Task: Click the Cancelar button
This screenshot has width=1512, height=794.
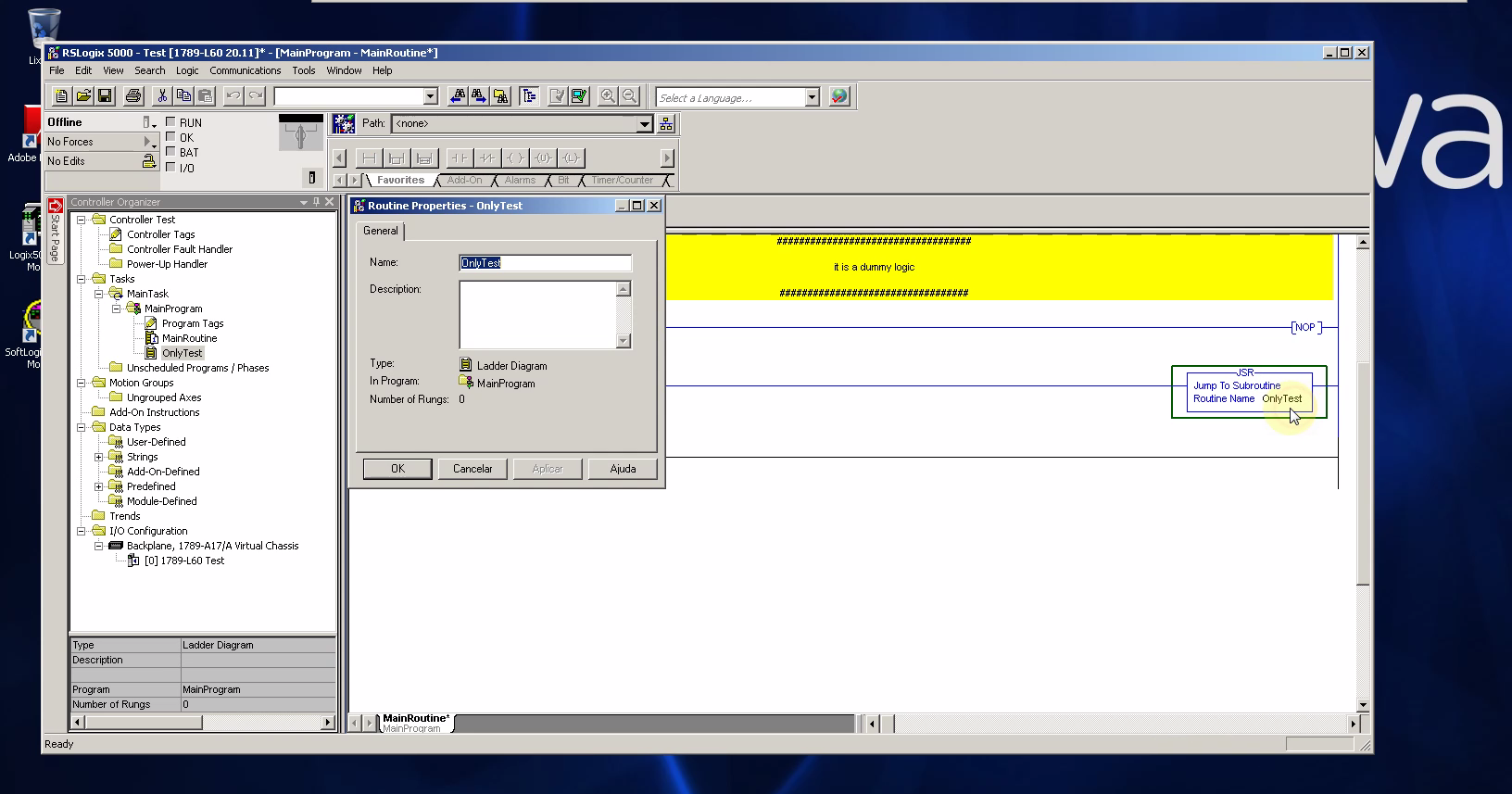Action: click(x=472, y=469)
